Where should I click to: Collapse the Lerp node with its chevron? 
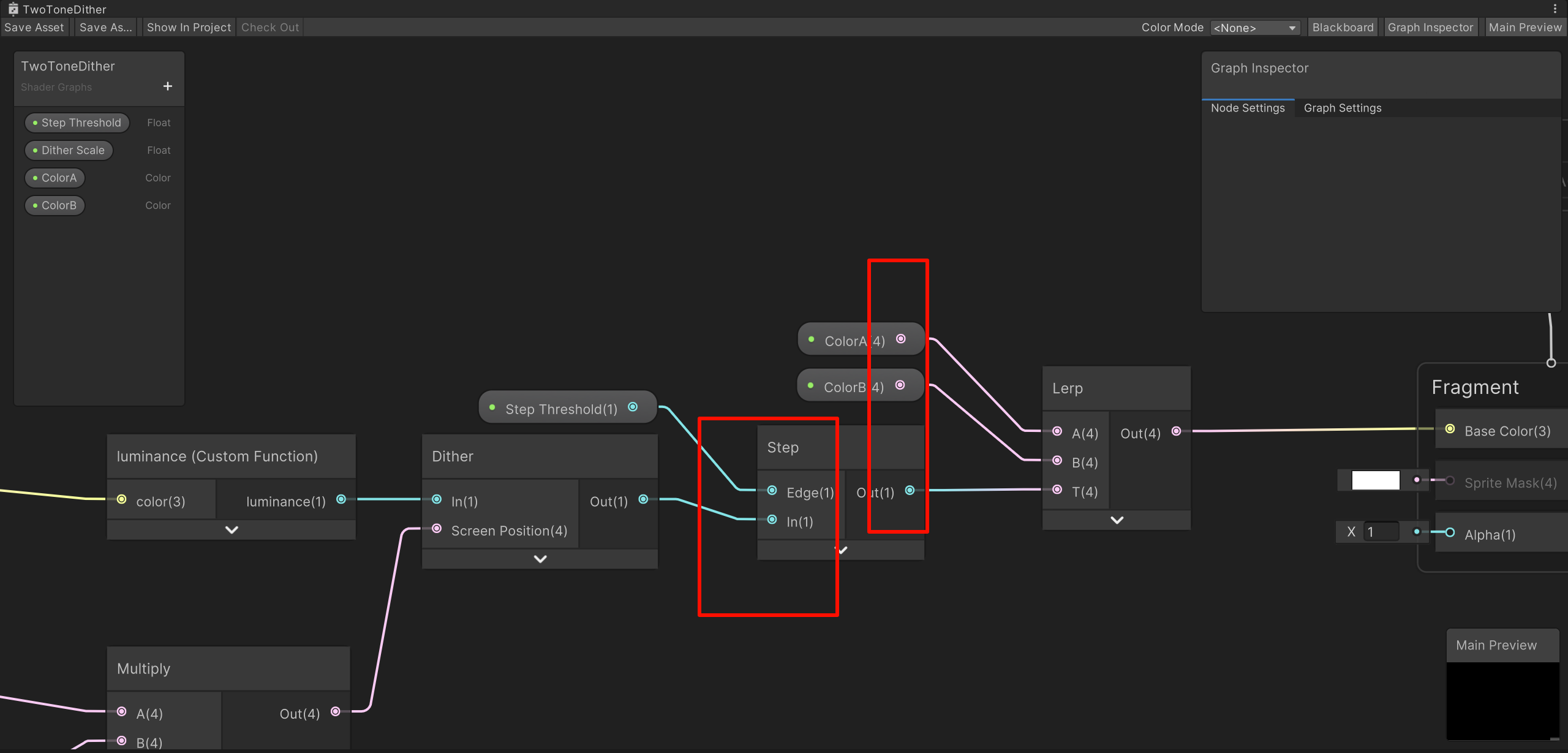tap(1117, 520)
